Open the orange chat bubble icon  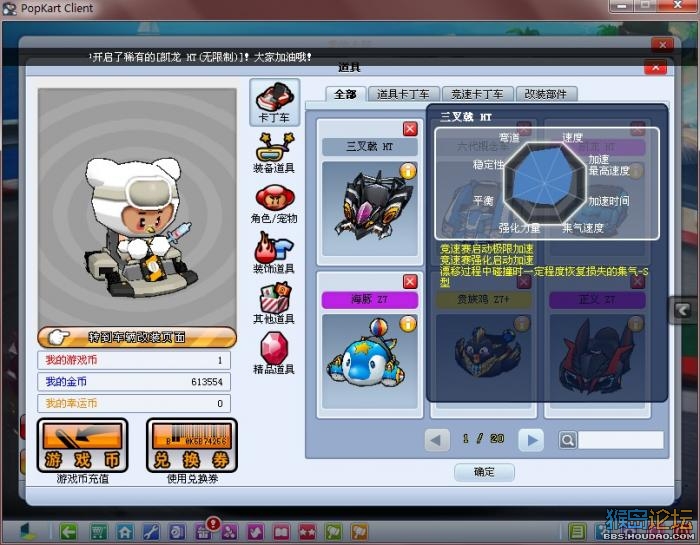[x=359, y=532]
